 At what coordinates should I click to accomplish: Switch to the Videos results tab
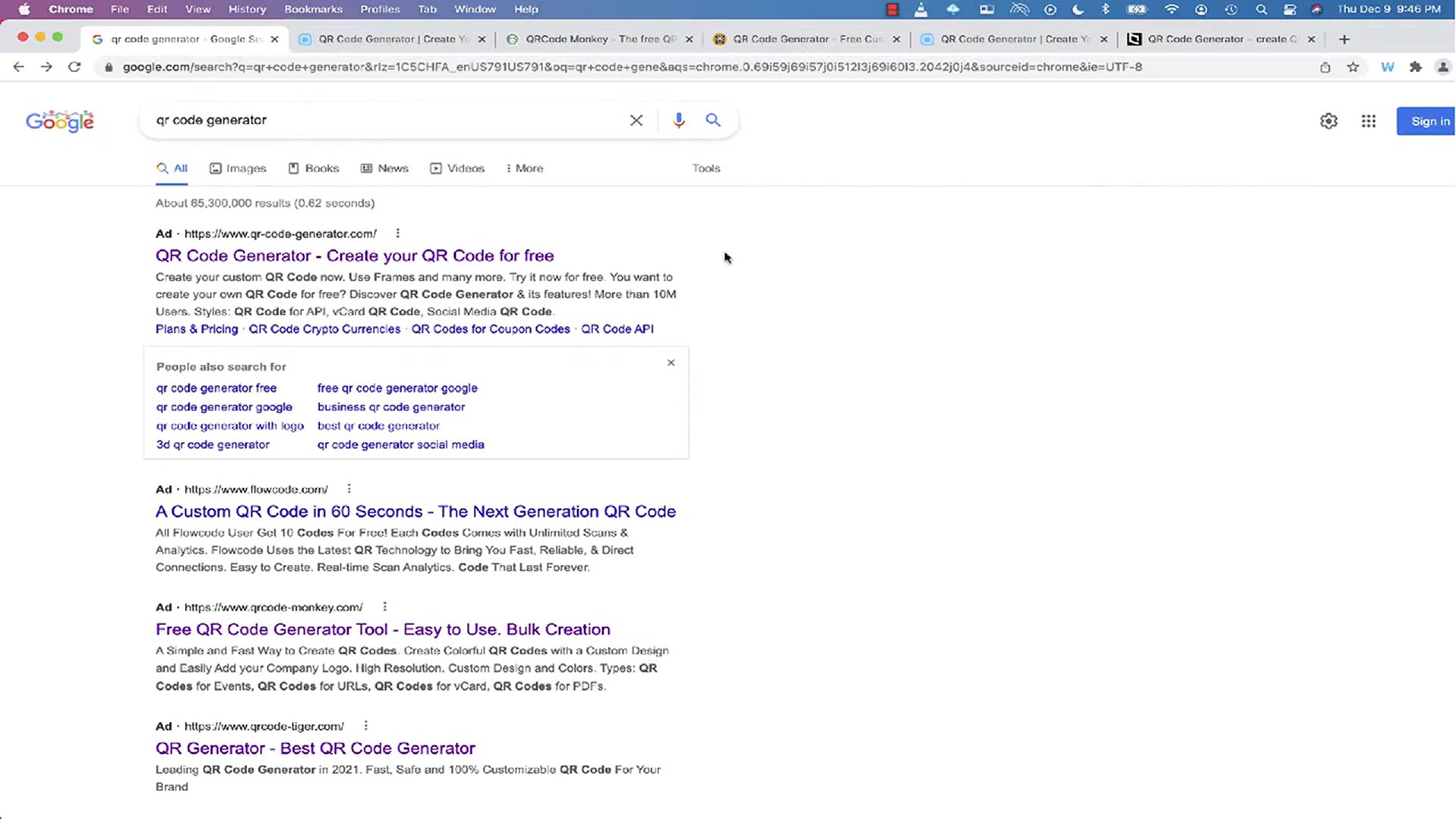(x=457, y=168)
